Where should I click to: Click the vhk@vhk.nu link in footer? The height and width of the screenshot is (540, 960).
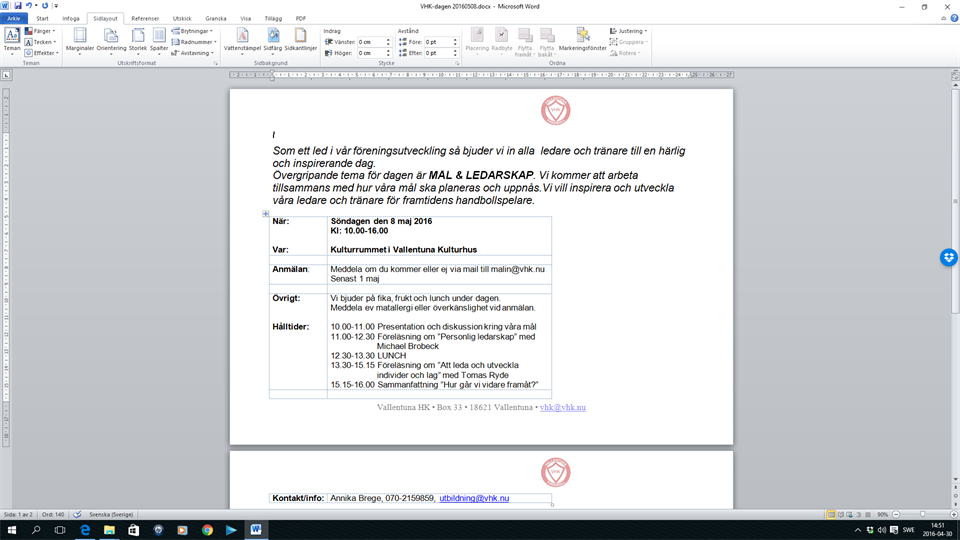562,408
